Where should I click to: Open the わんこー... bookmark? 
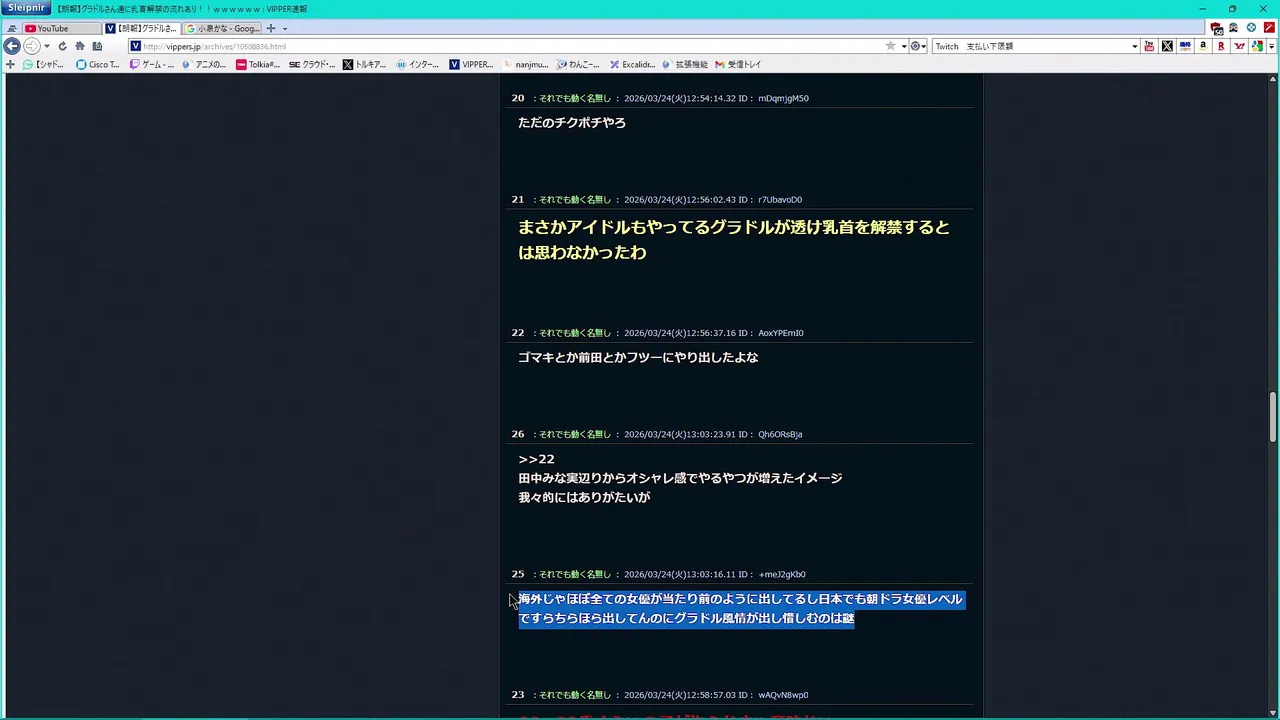coord(578,64)
